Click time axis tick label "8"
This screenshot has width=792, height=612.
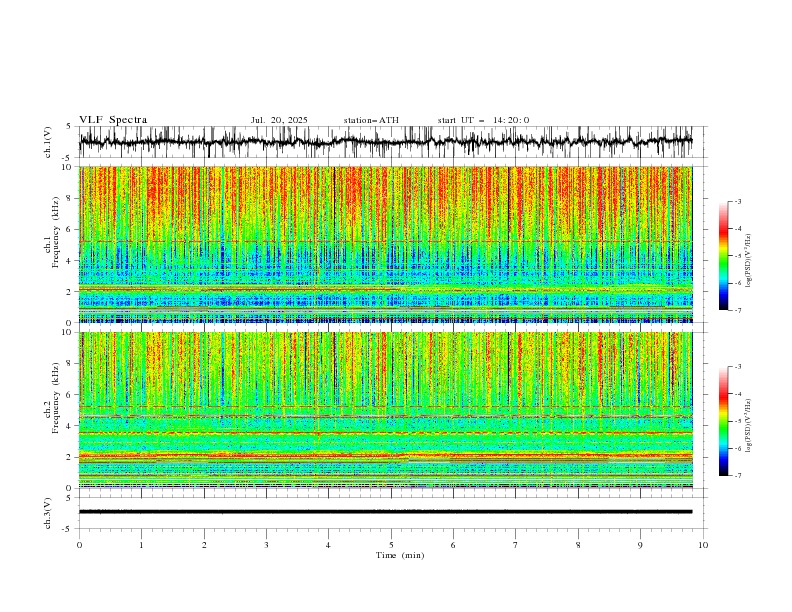coord(578,545)
